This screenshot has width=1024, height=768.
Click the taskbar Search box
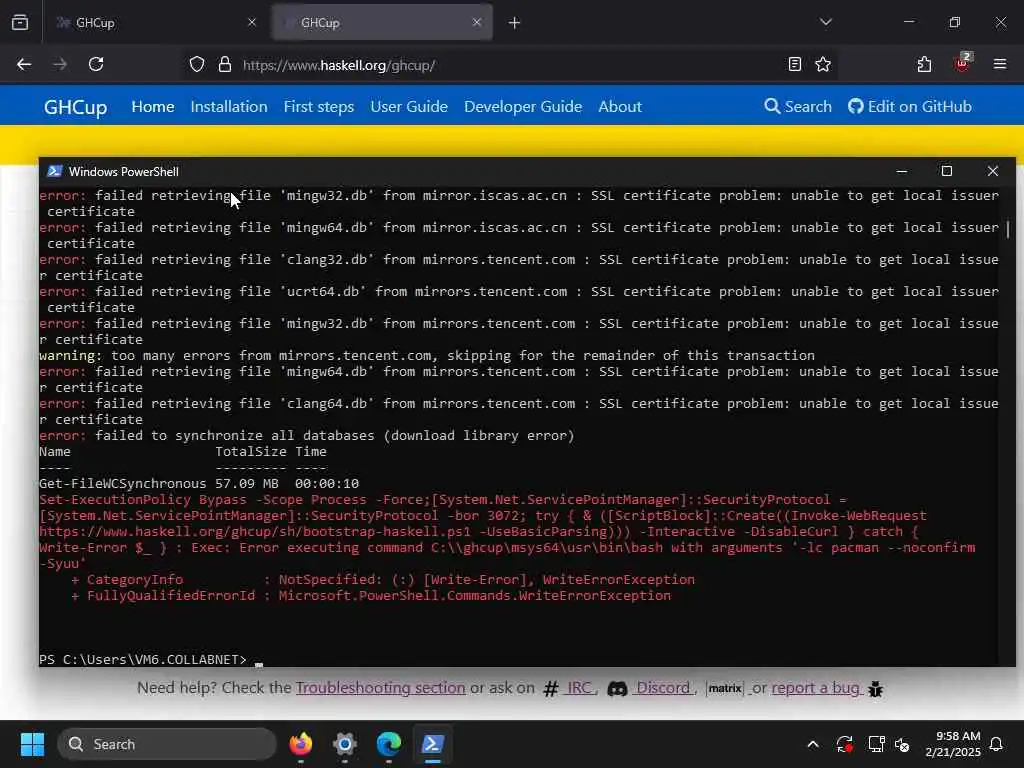167,744
